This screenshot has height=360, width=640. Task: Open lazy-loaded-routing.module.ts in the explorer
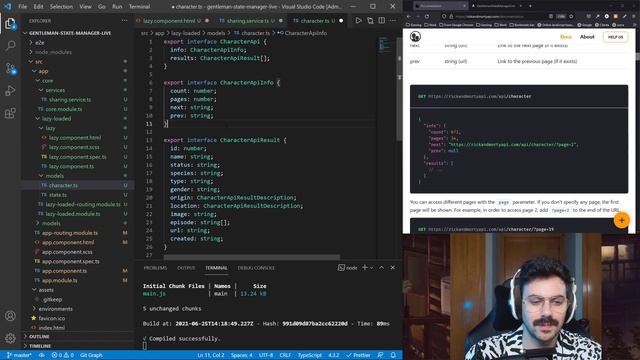pos(83,204)
